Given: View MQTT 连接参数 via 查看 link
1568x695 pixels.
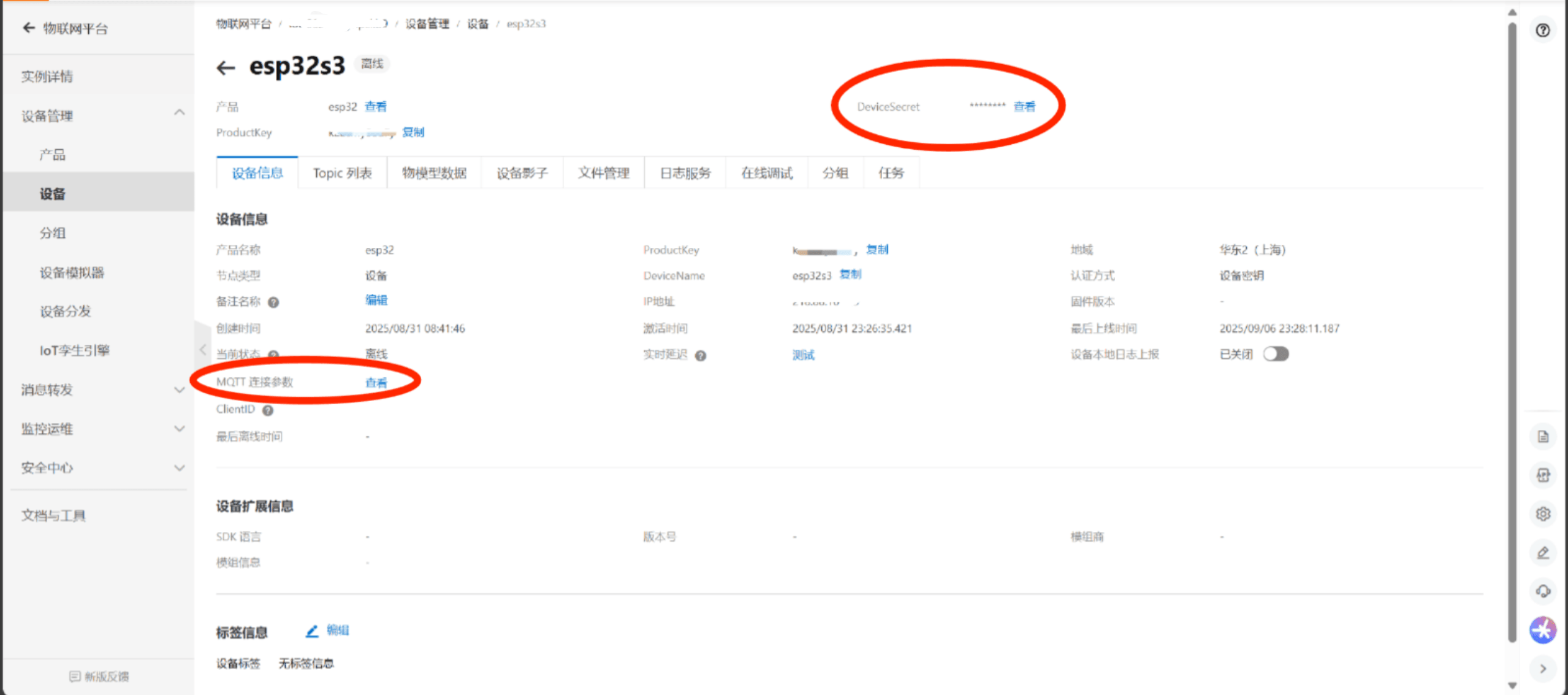Looking at the screenshot, I should (x=376, y=383).
